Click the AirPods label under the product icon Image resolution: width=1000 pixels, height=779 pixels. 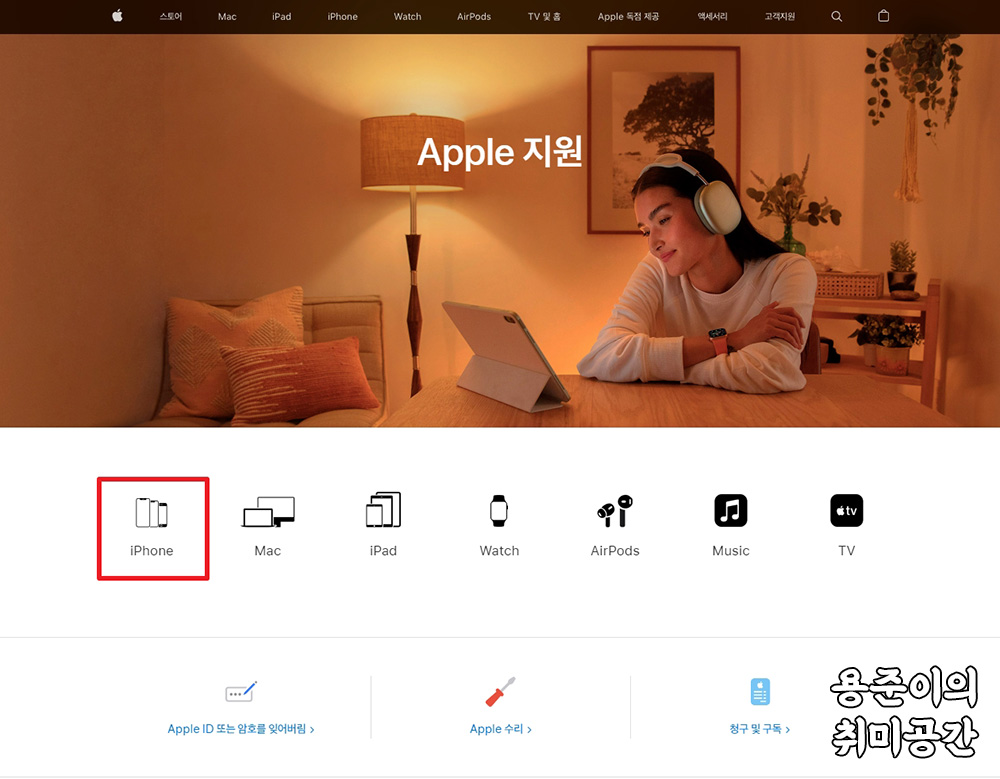(615, 551)
